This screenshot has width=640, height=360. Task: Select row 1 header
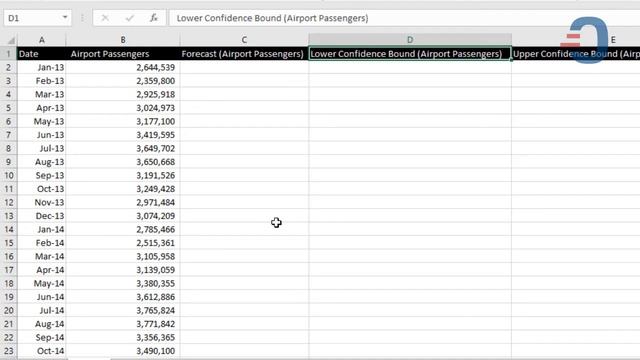[8, 54]
